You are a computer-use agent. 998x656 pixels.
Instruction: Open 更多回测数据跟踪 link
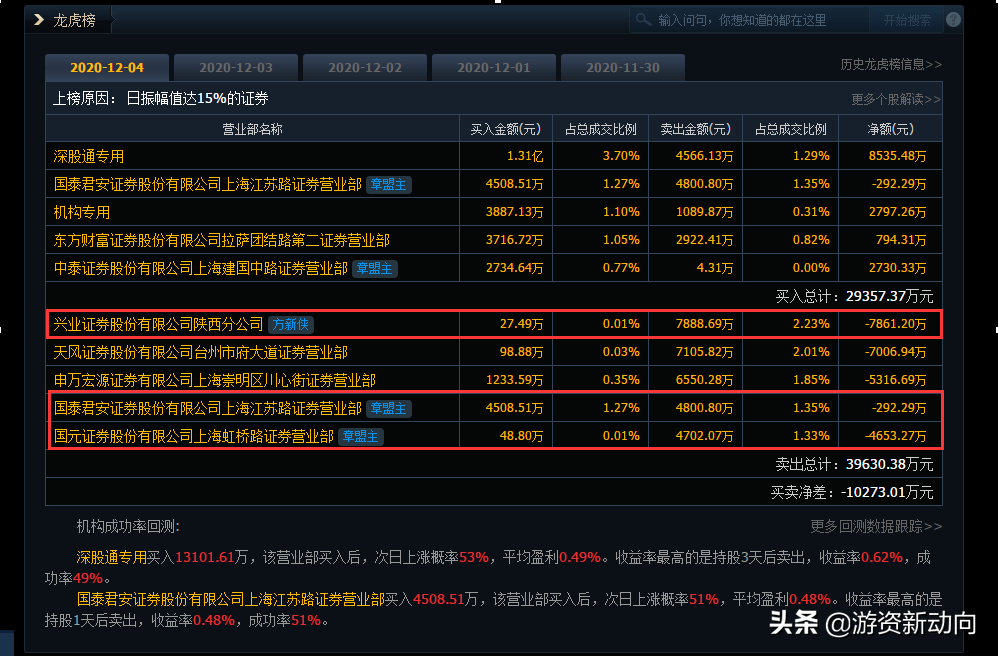pos(876,526)
